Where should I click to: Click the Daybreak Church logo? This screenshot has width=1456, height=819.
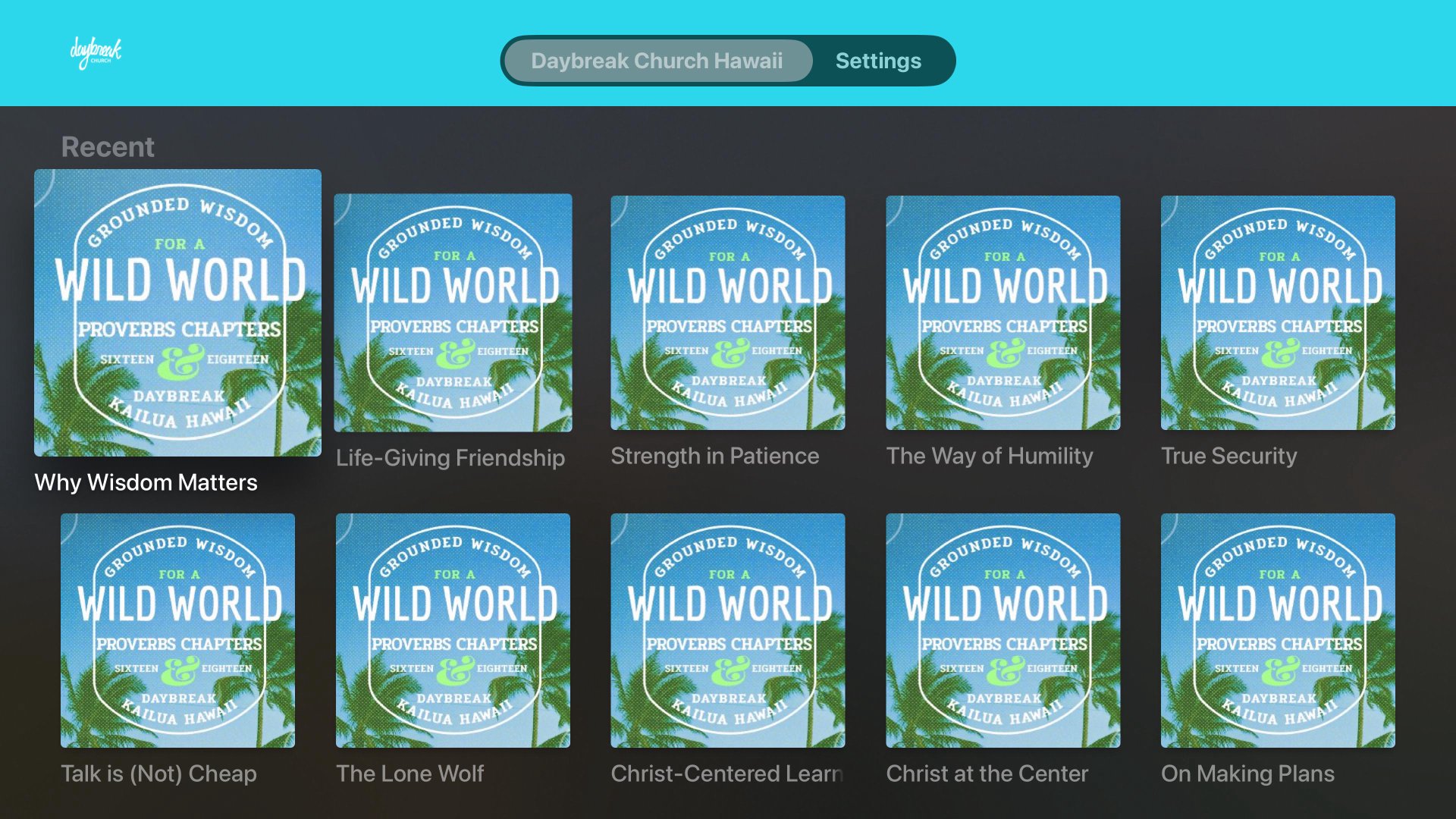(x=96, y=53)
